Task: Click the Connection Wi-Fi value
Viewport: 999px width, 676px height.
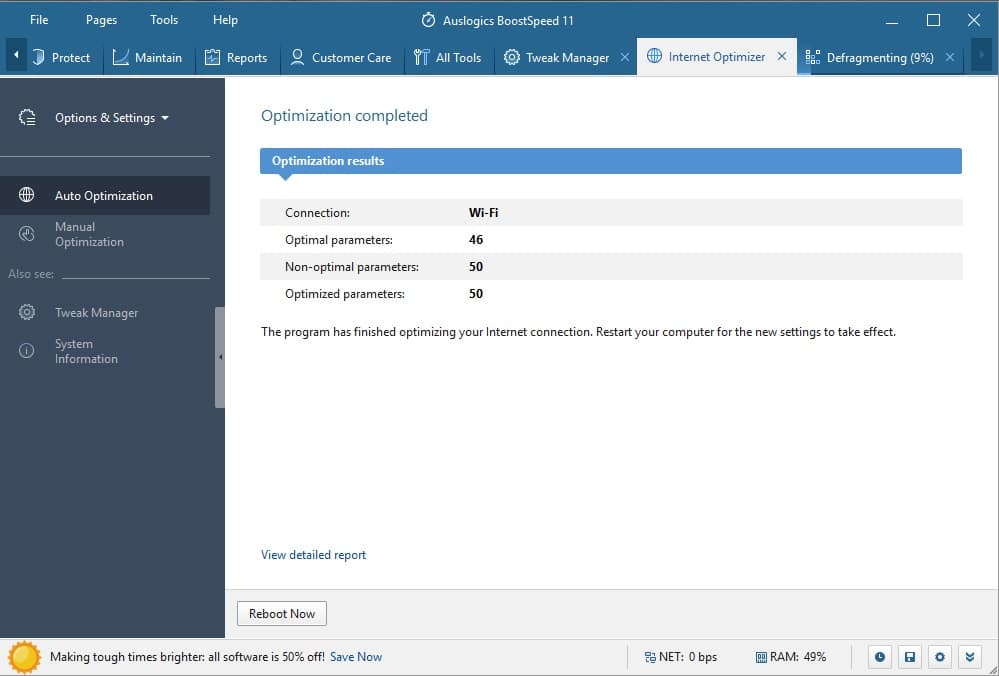Action: [484, 213]
